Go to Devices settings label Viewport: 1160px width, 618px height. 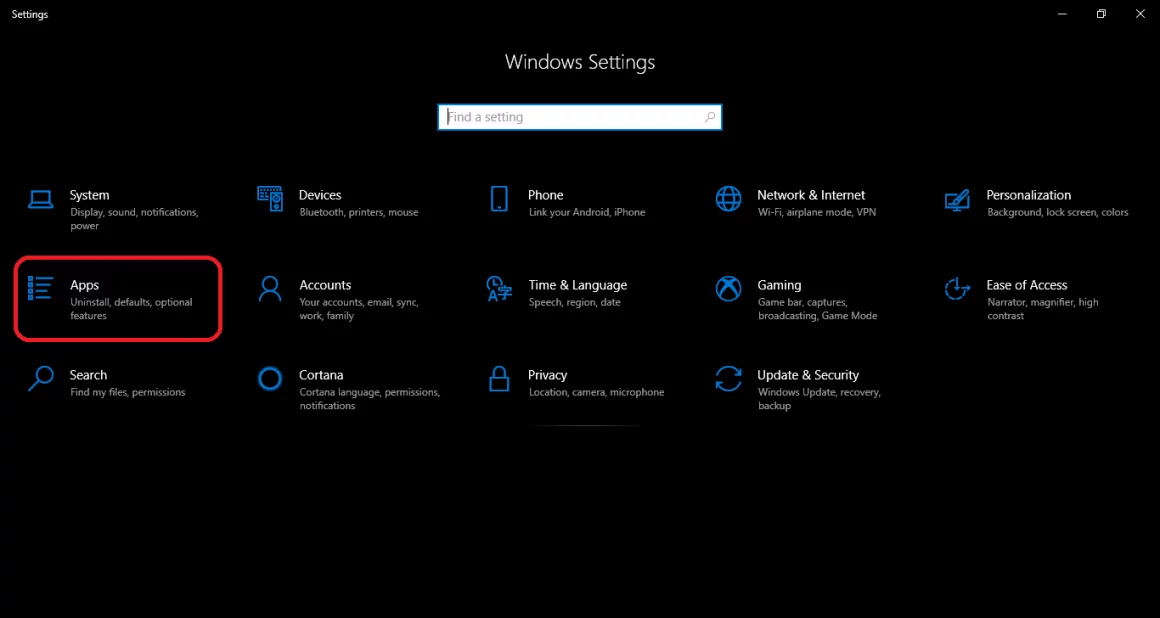coord(320,195)
